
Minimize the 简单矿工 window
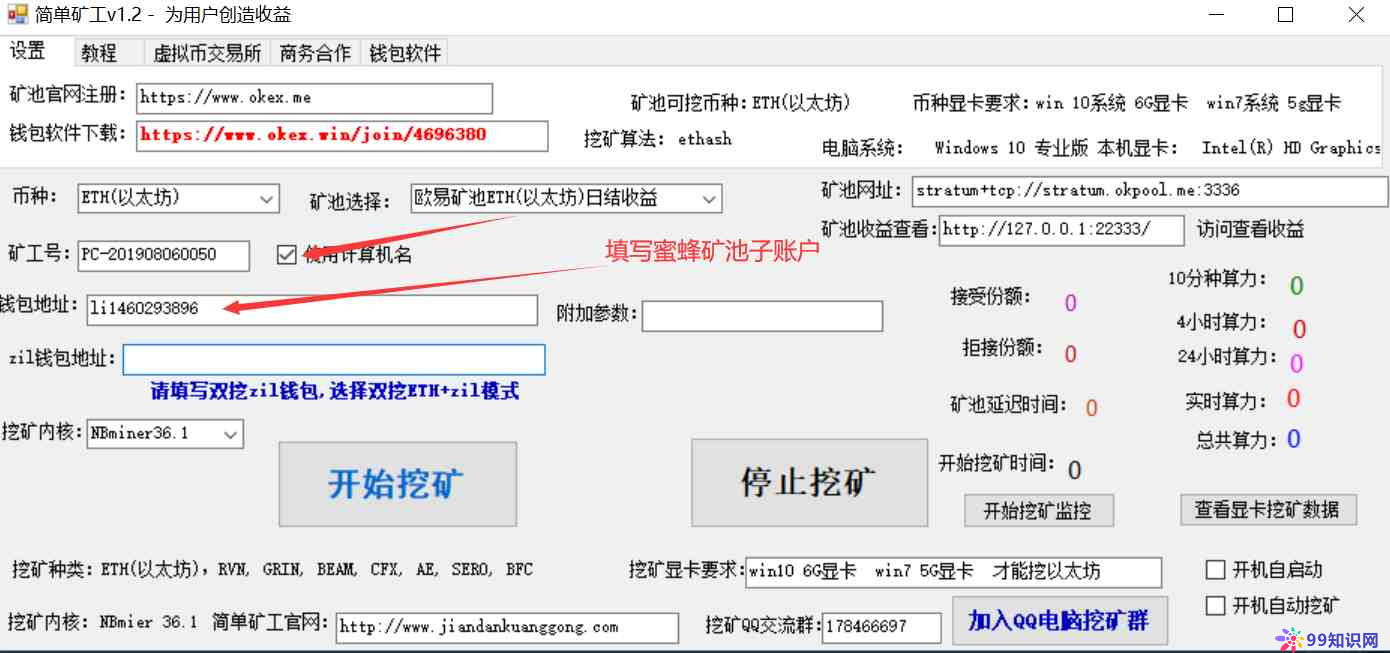click(1216, 15)
